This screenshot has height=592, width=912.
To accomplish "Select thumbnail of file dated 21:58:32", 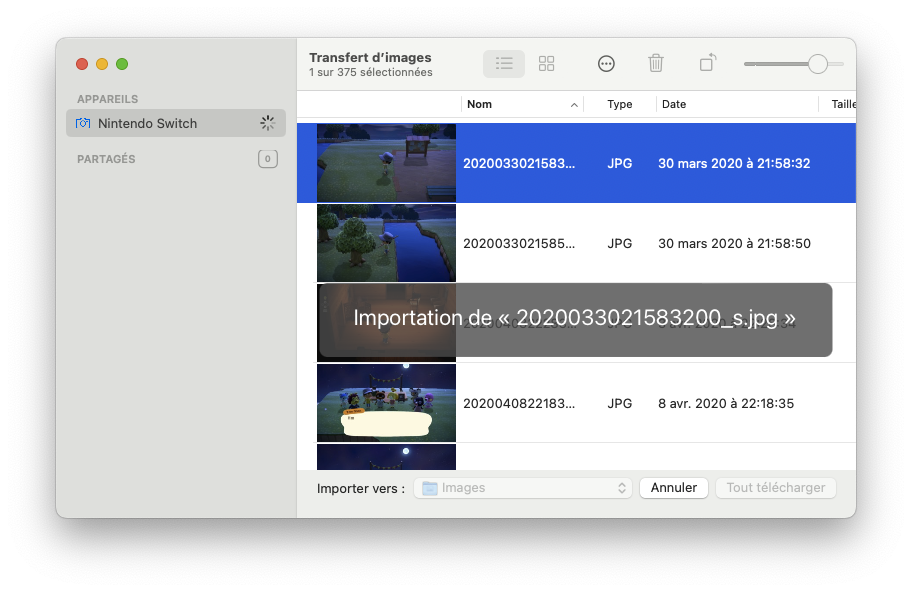I will coord(386,163).
